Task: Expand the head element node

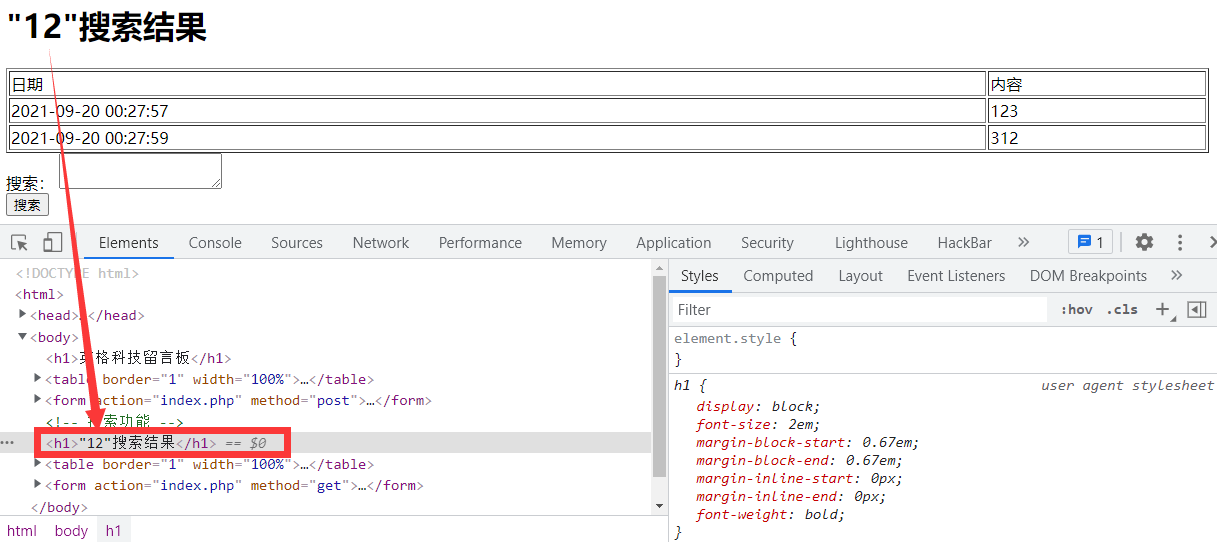Action: click(23, 315)
